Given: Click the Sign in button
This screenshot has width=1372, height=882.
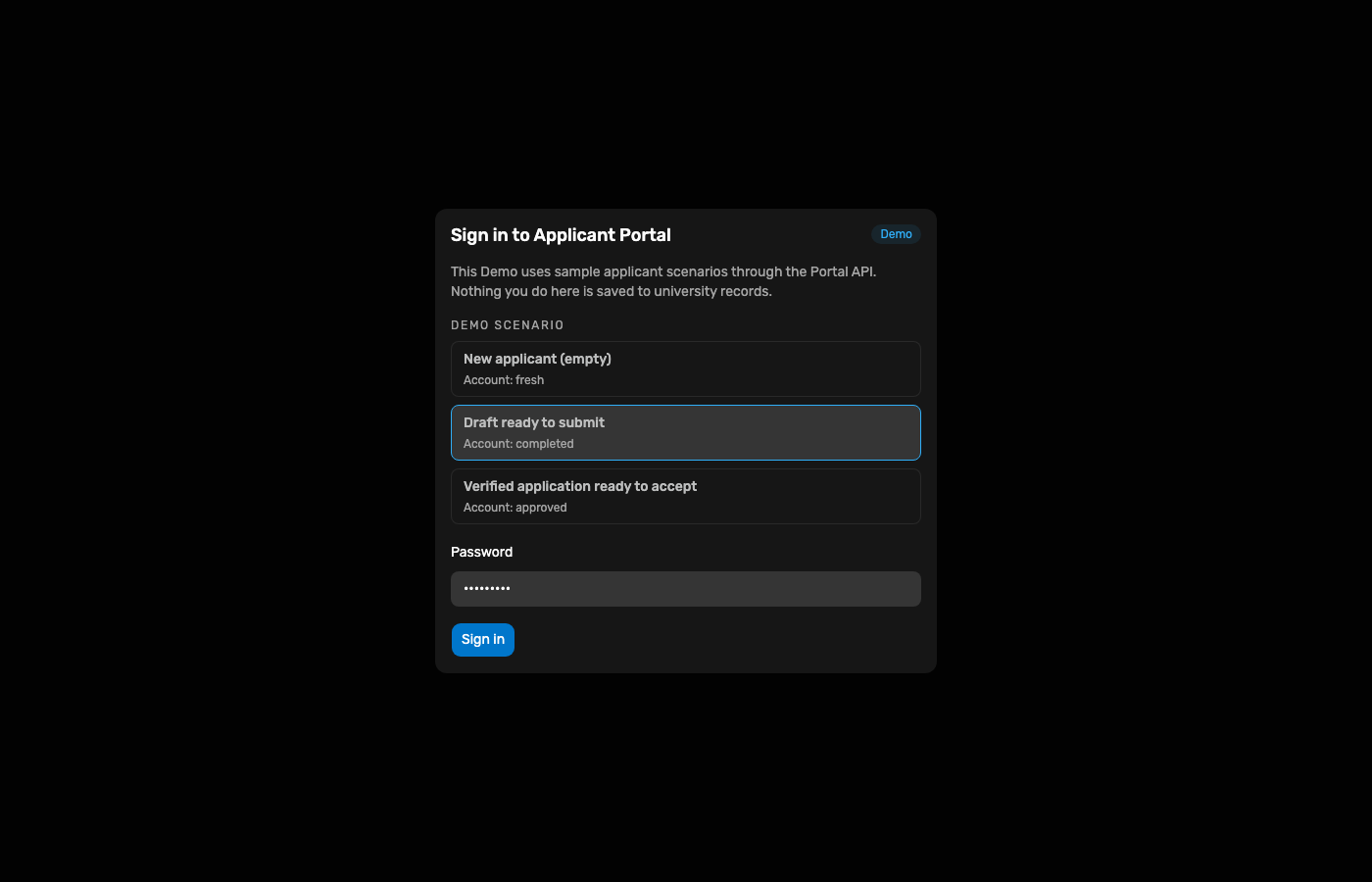Looking at the screenshot, I should (483, 640).
